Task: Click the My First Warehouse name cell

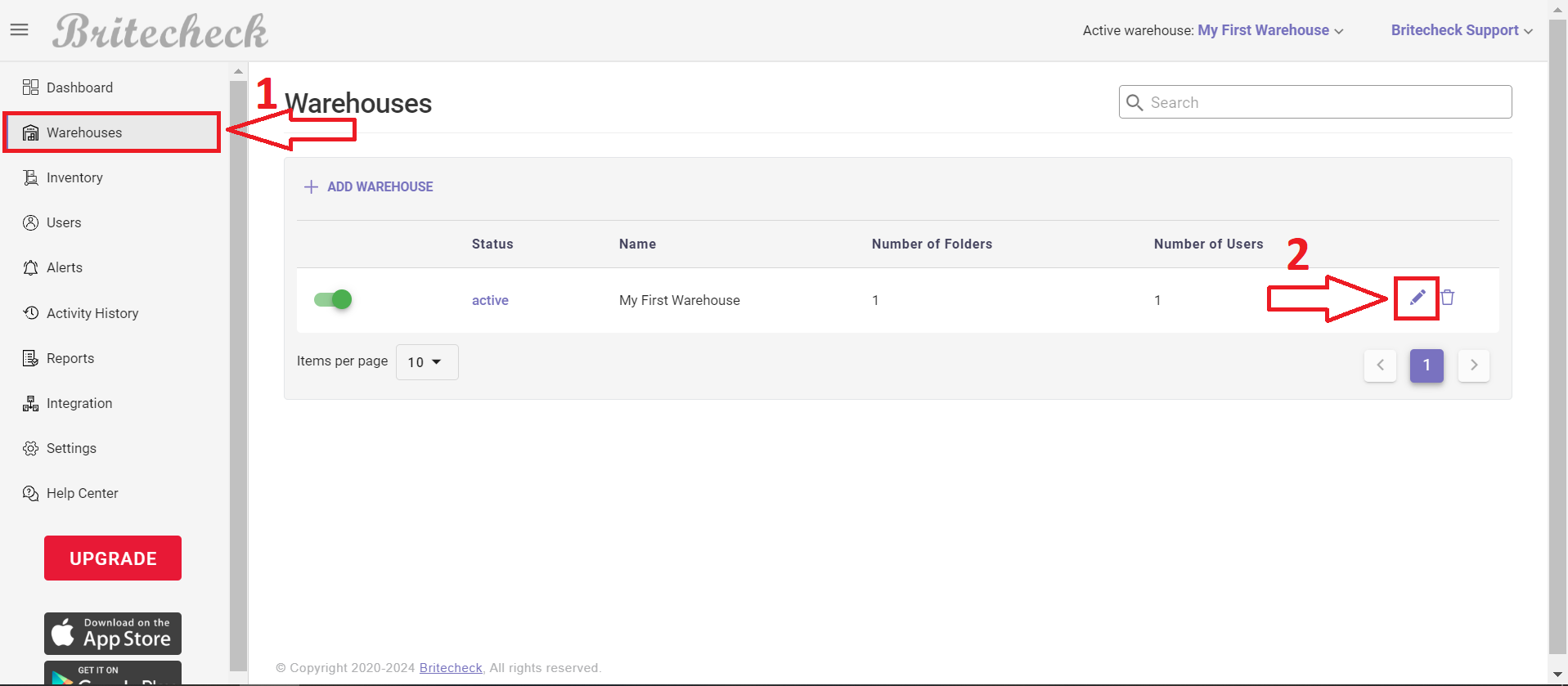Action: click(680, 300)
